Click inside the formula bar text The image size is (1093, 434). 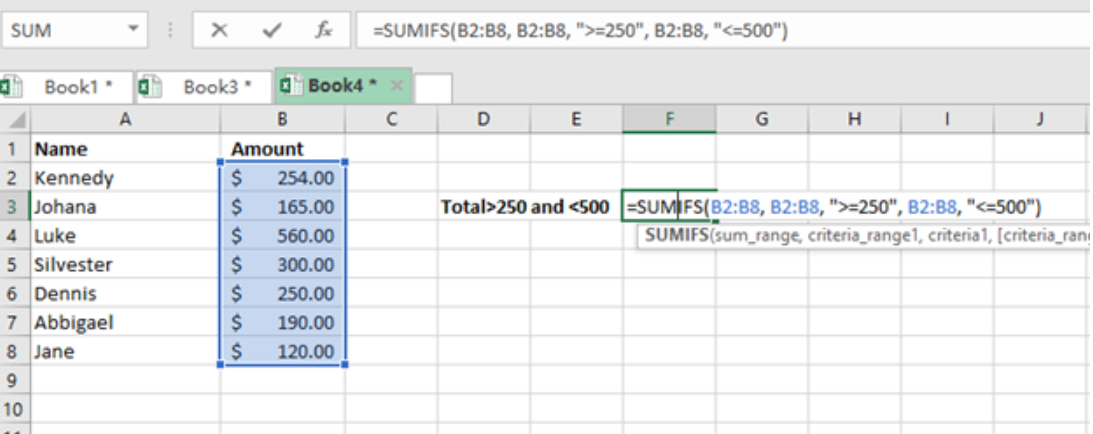[580, 31]
